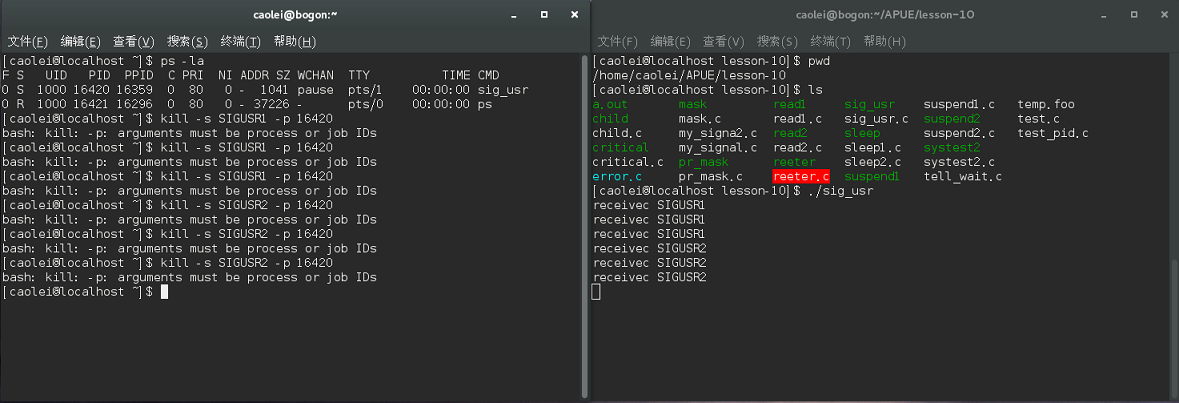Click the 'critical.c' file name
Viewport: 1179px width, 403px height.
pos(628,162)
